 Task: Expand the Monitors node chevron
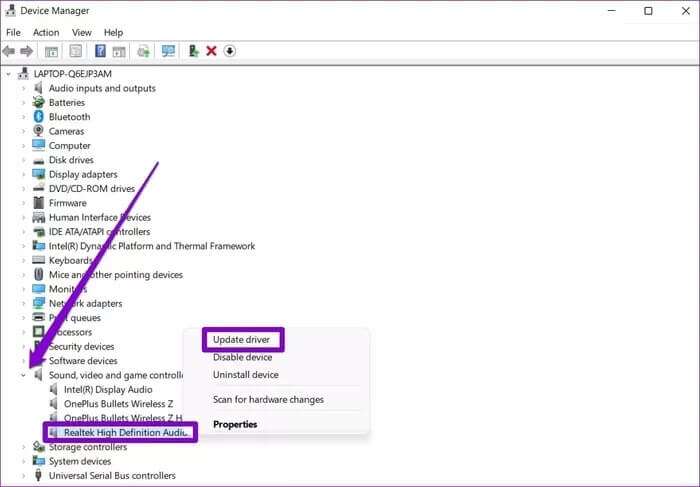point(23,289)
